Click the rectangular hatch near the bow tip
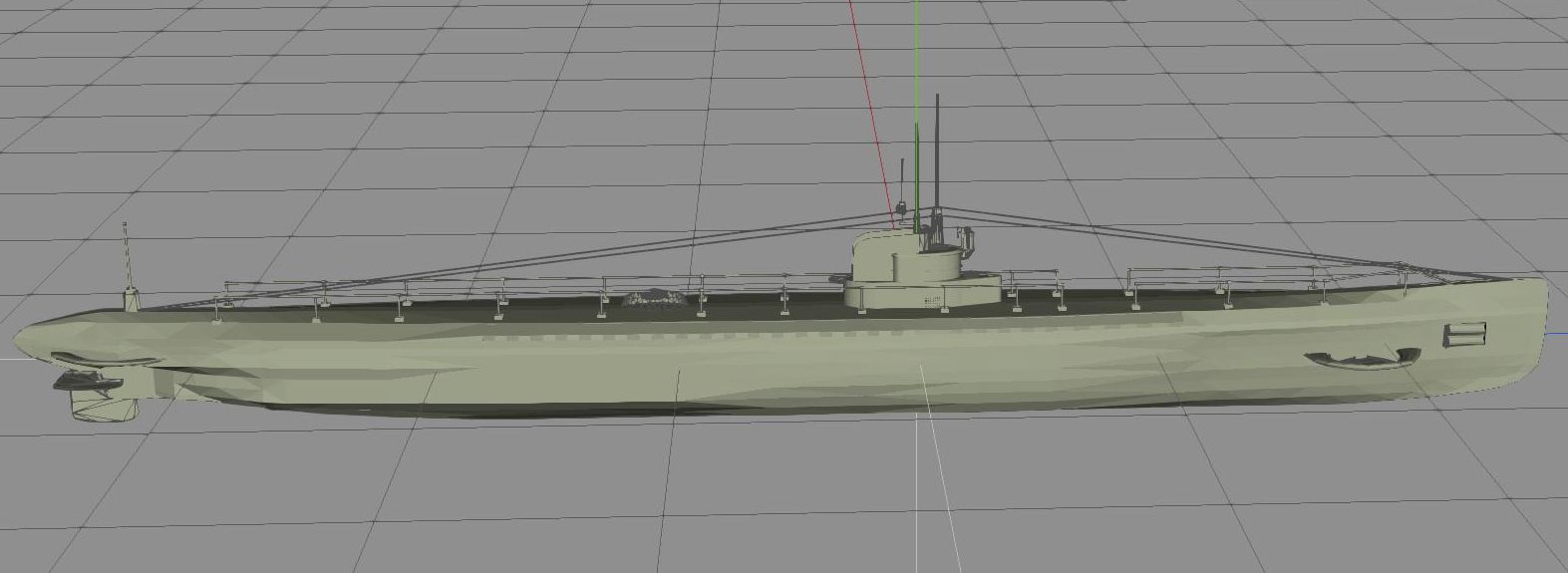The image size is (1568, 573). pos(1465,334)
